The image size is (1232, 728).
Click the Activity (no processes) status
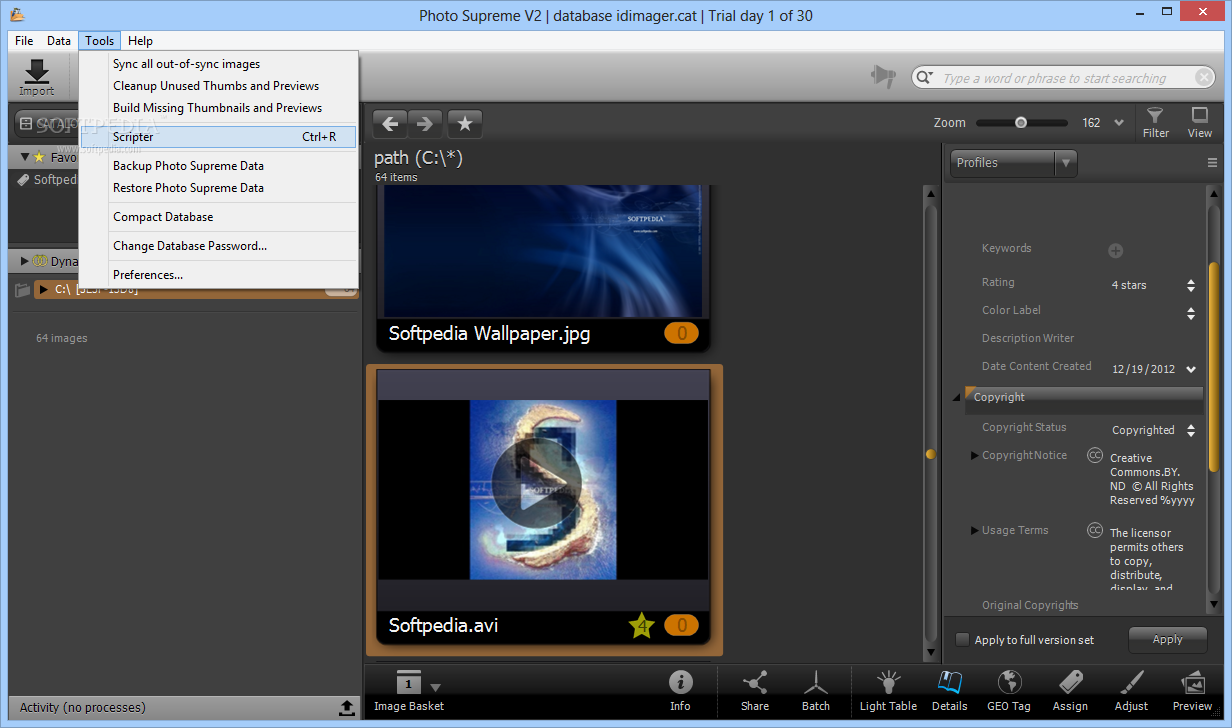pyautogui.click(x=83, y=707)
